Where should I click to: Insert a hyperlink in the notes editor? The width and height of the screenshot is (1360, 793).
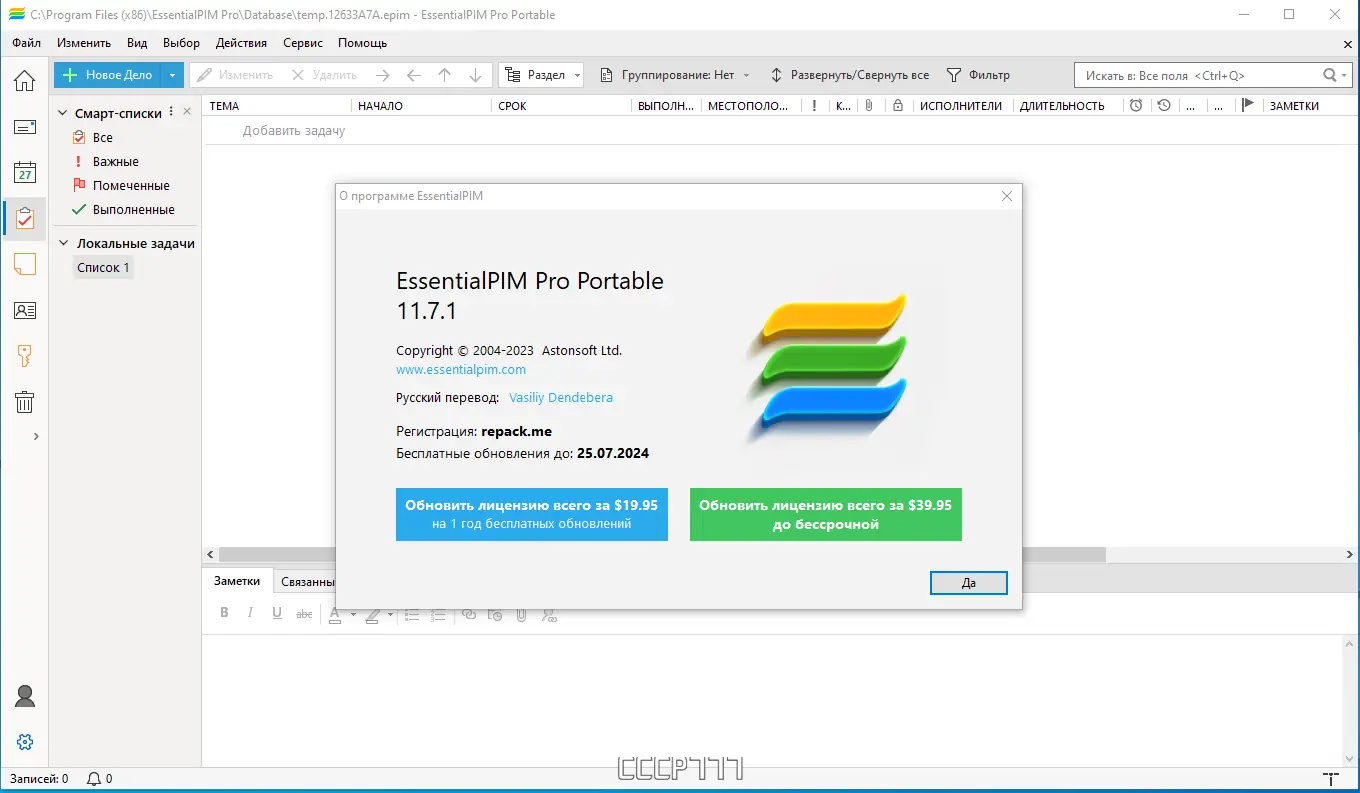click(469, 614)
